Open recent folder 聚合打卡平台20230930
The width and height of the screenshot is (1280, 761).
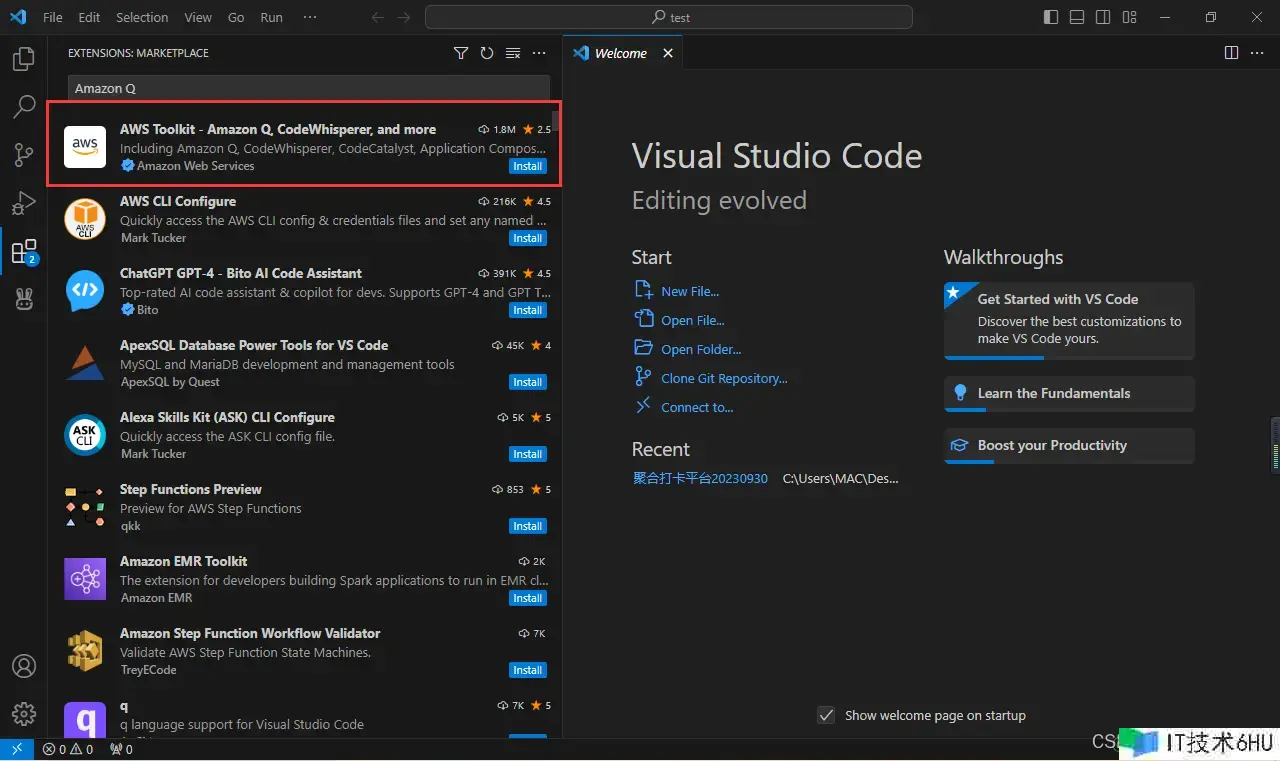[x=700, y=478]
